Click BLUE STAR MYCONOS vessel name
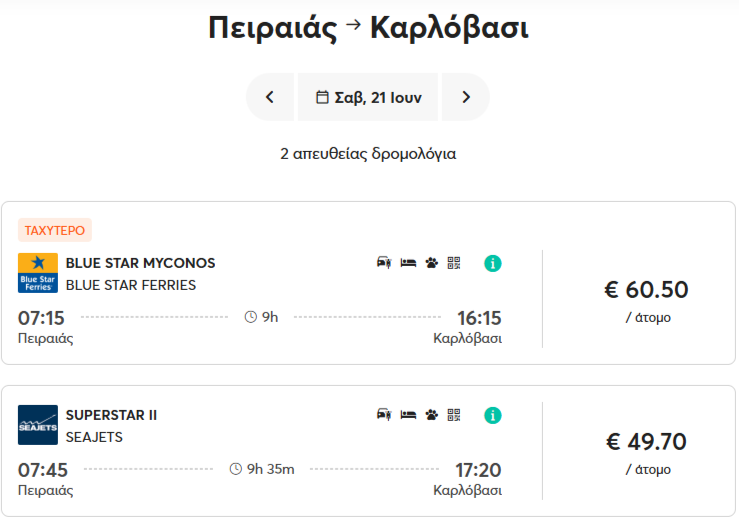739x524 pixels. click(x=140, y=263)
